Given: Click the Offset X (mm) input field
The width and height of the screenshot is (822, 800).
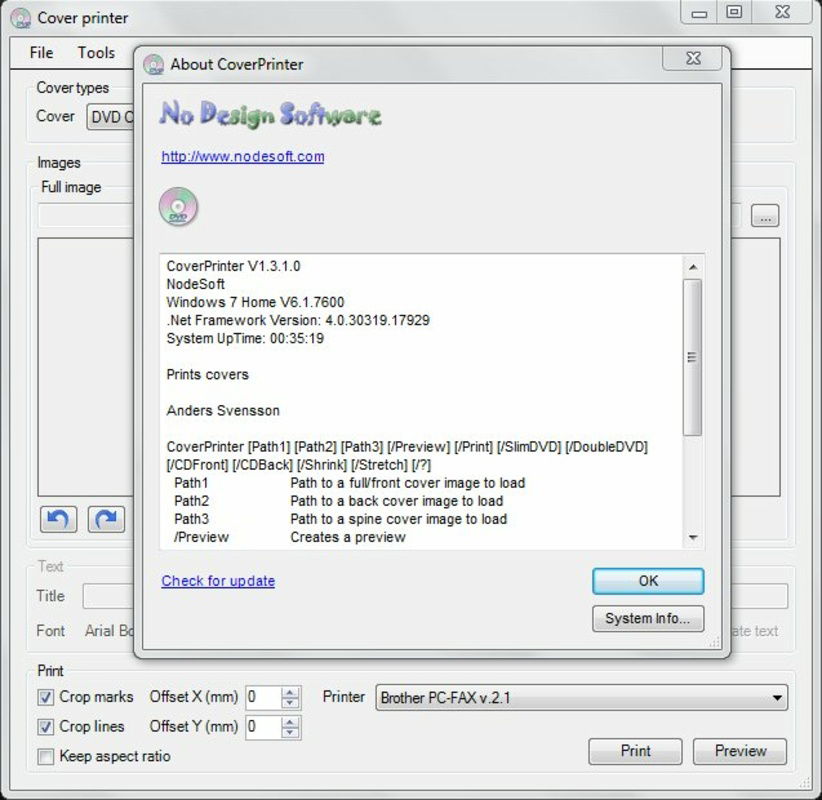Looking at the screenshot, I should [264, 698].
